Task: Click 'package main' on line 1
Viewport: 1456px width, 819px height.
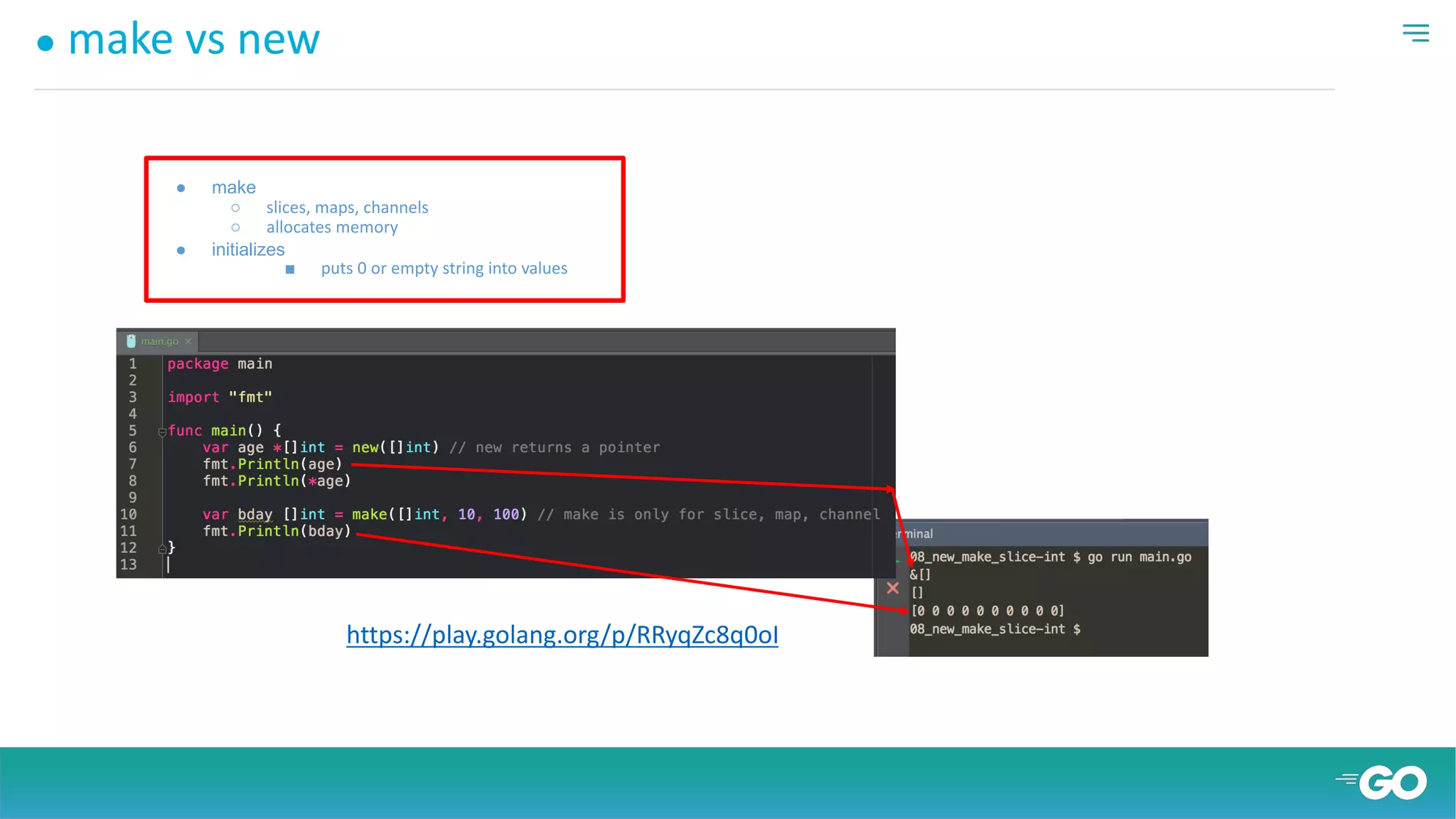Action: [220, 363]
